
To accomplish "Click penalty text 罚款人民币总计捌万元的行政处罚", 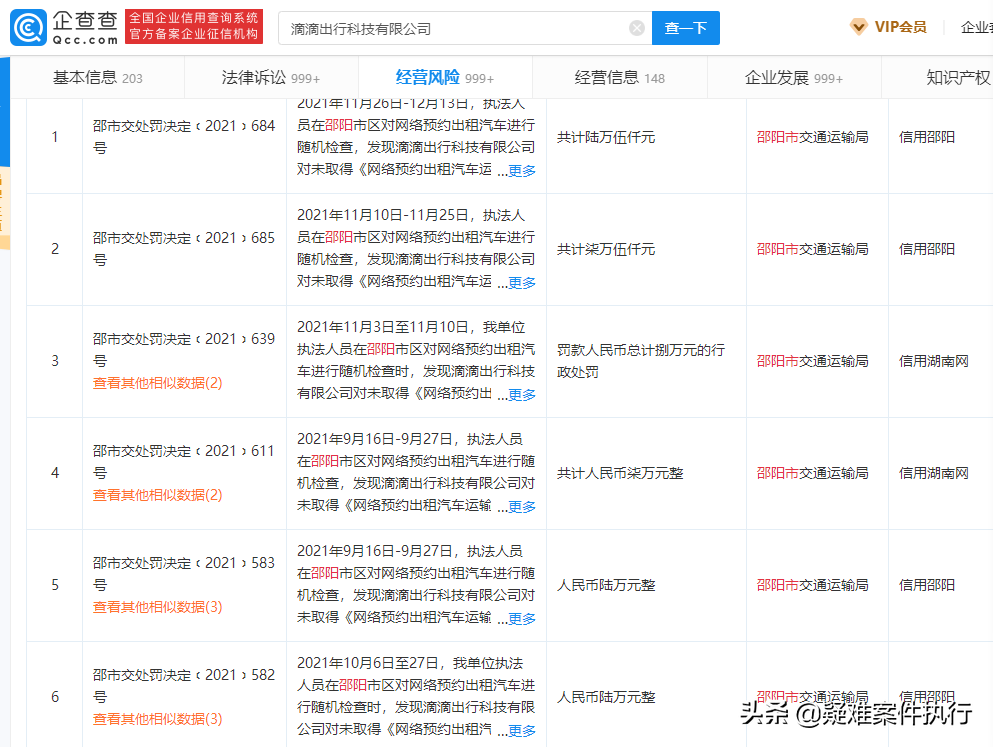I will coord(641,361).
